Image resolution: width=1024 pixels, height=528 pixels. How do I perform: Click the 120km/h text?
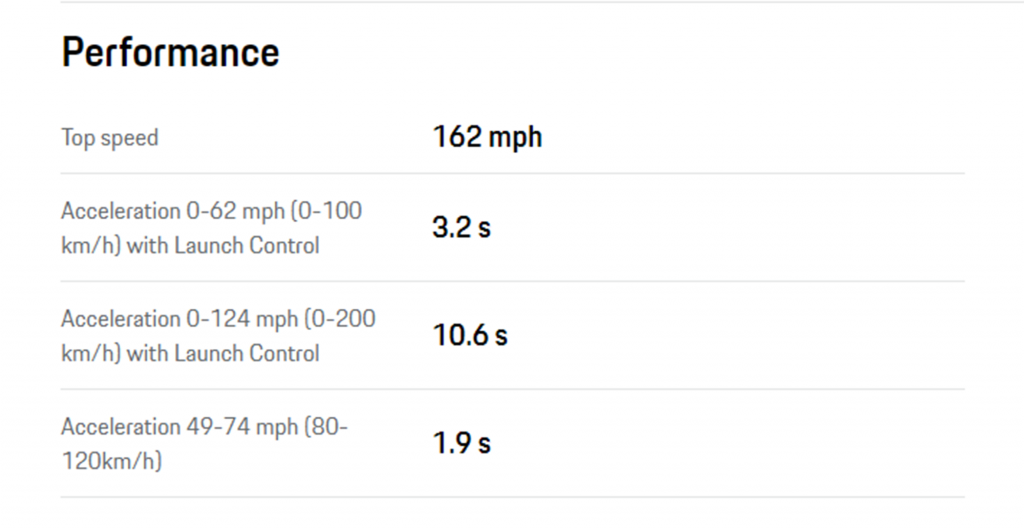pyautogui.click(x=112, y=461)
